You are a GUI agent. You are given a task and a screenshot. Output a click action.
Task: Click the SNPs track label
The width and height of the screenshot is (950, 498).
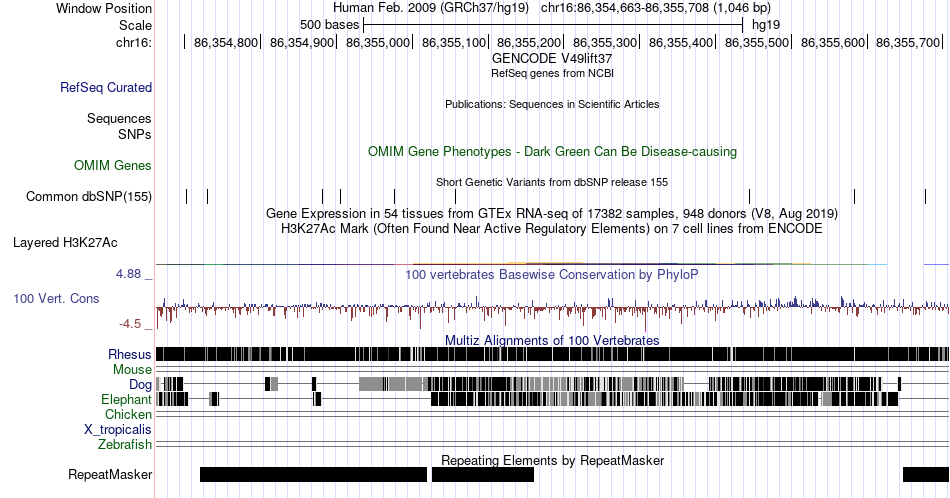(135, 134)
